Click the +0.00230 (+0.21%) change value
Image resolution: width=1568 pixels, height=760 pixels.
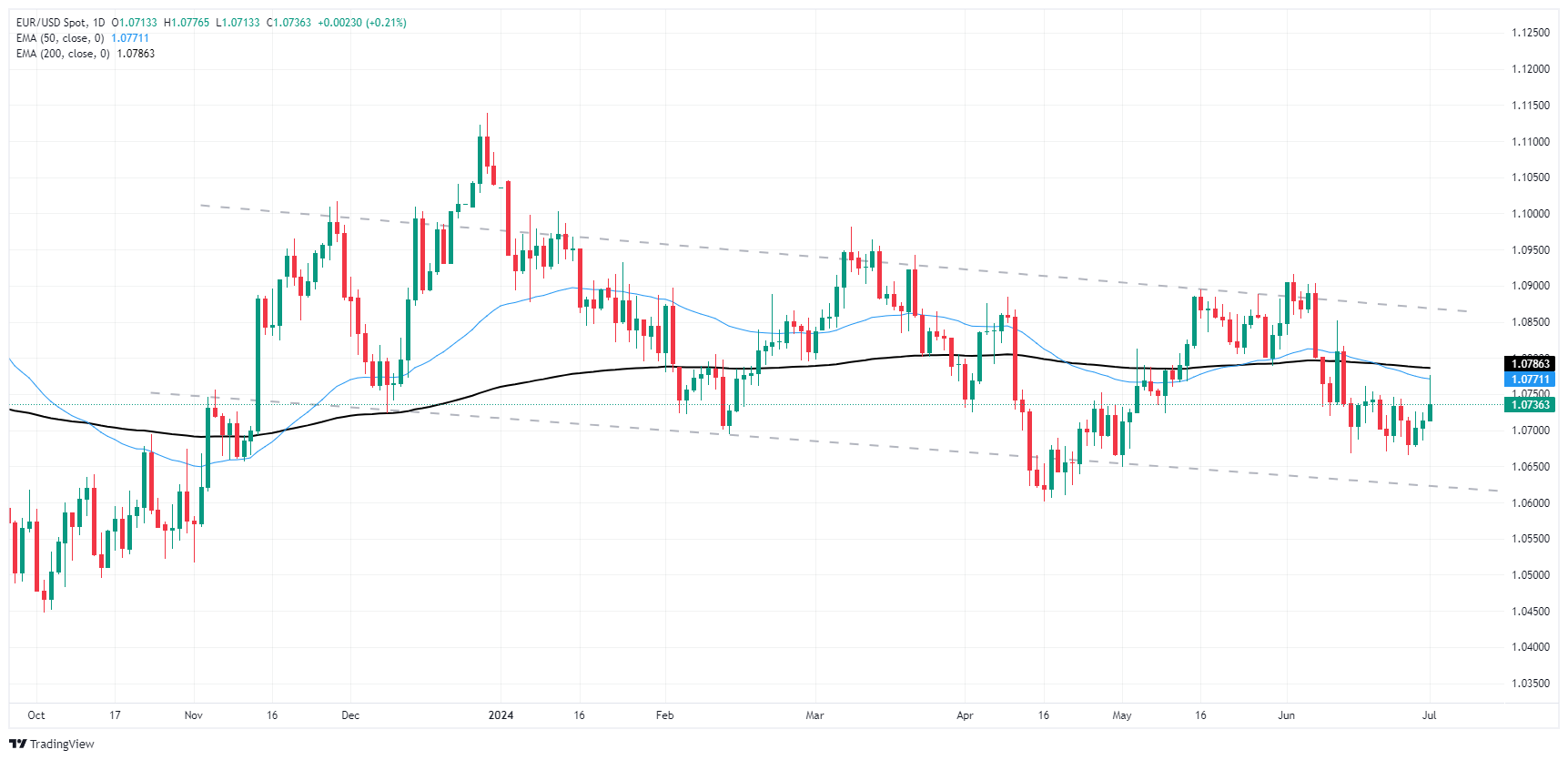(361, 23)
